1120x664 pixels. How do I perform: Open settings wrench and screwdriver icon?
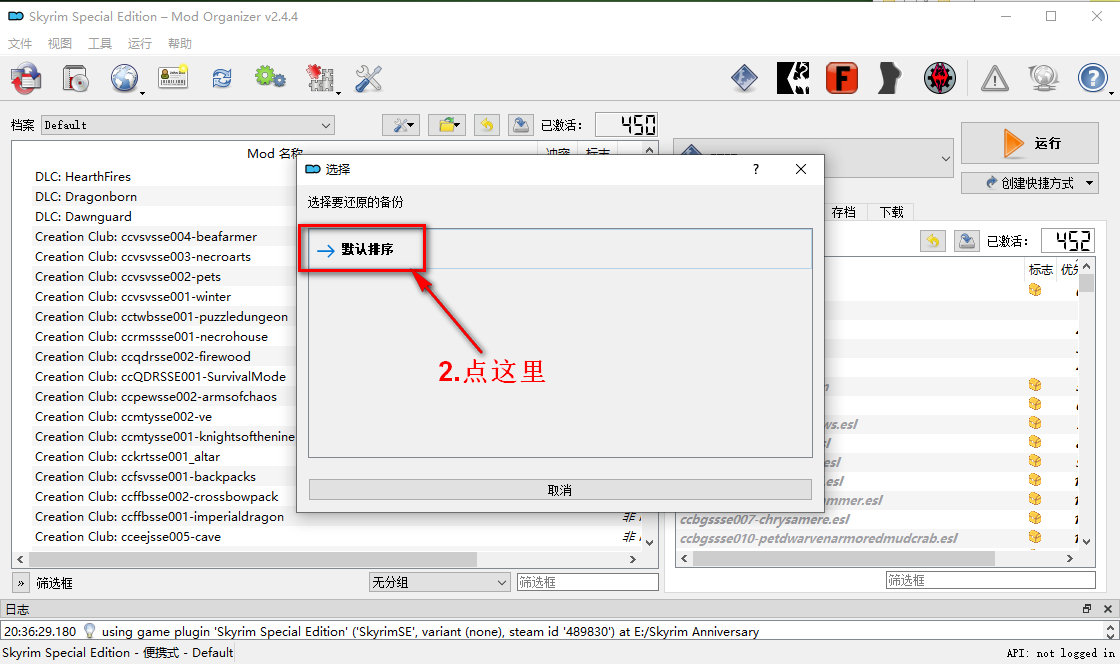(368, 77)
